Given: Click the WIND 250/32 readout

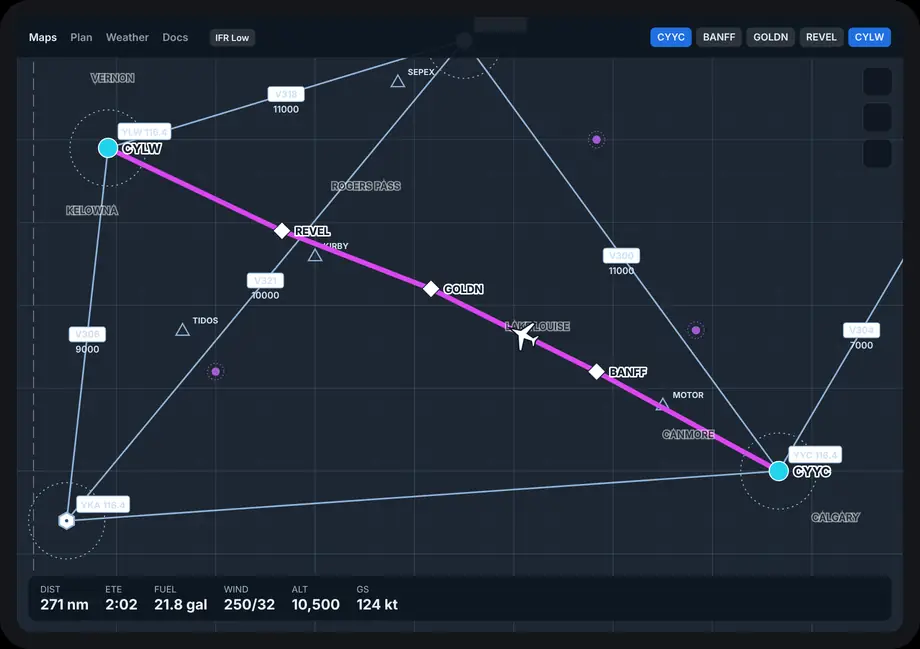Looking at the screenshot, I should pos(249,598).
